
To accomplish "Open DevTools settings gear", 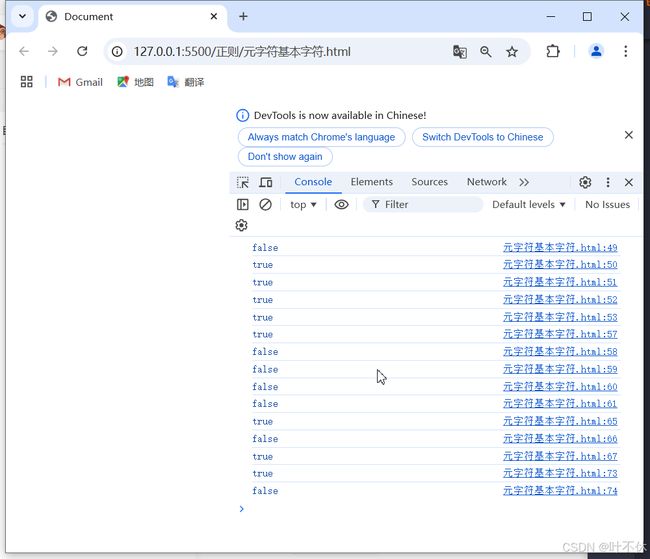I will tap(585, 182).
